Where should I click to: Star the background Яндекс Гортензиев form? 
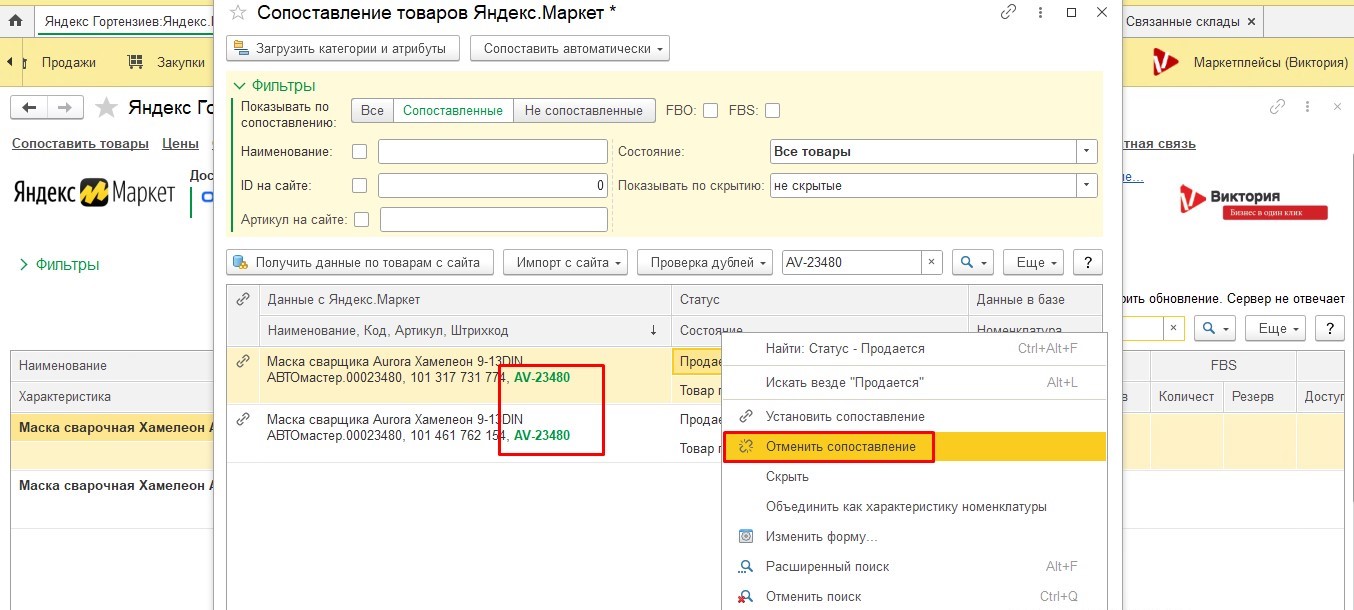tap(104, 107)
